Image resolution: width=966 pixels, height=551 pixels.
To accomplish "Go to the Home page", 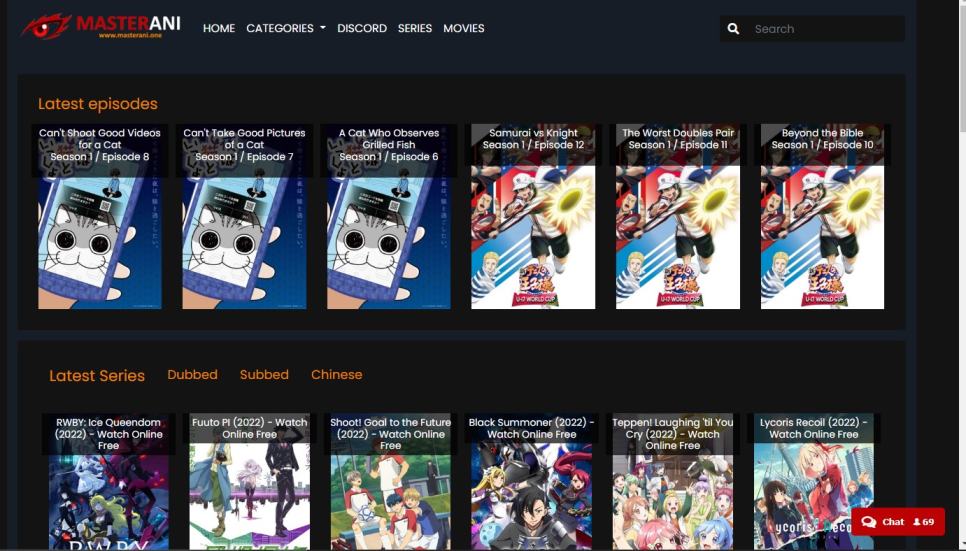I will coord(219,28).
